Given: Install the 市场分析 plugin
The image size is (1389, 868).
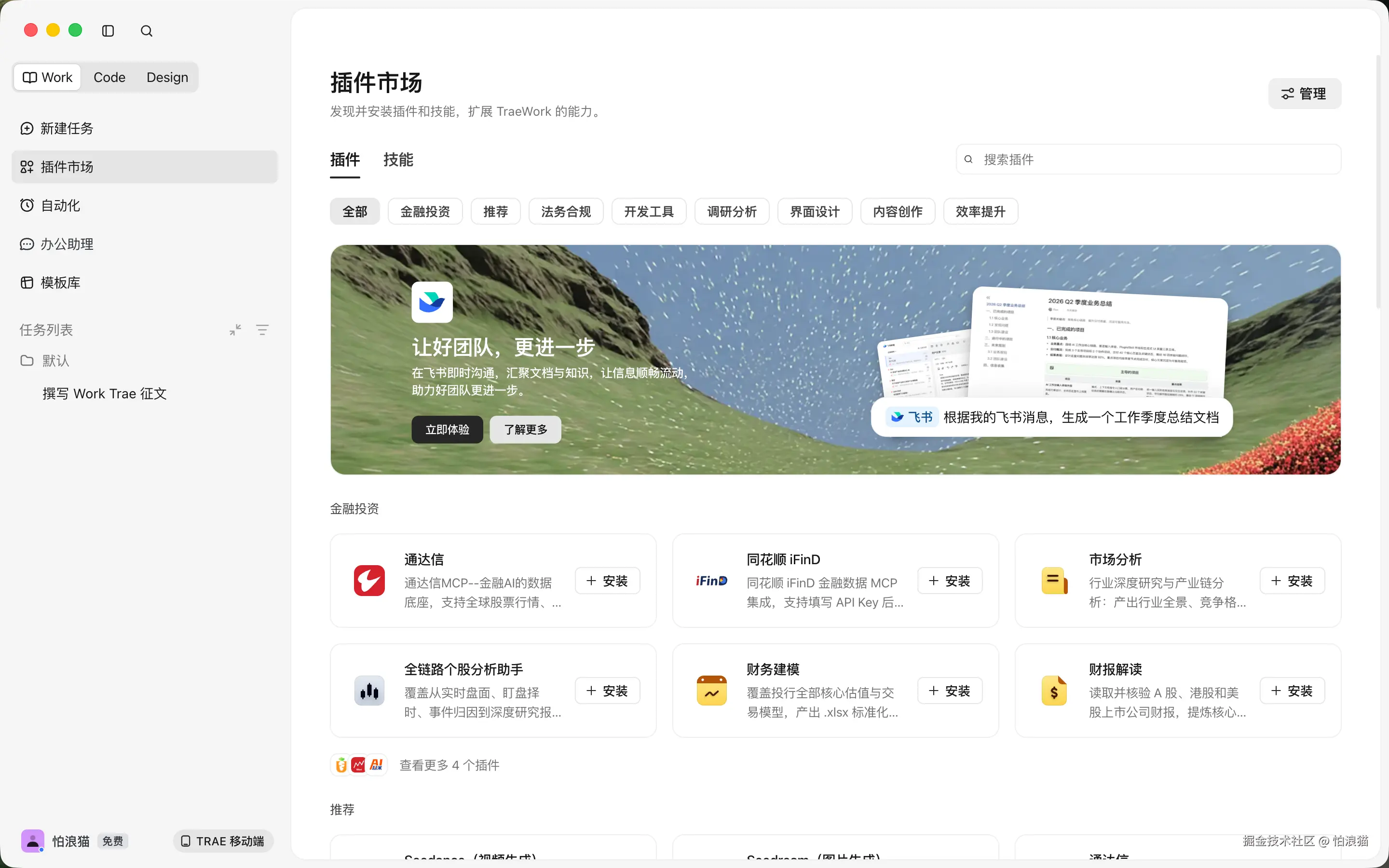Looking at the screenshot, I should (x=1292, y=581).
